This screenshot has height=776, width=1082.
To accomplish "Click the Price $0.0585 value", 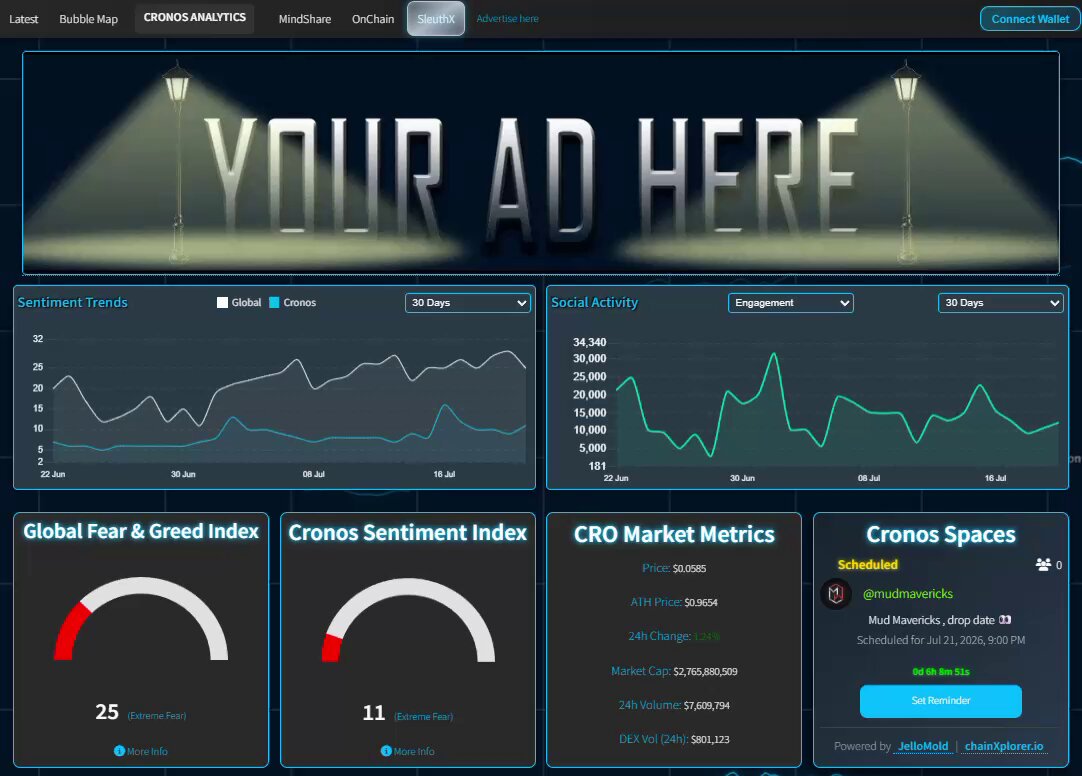I will click(x=689, y=568).
